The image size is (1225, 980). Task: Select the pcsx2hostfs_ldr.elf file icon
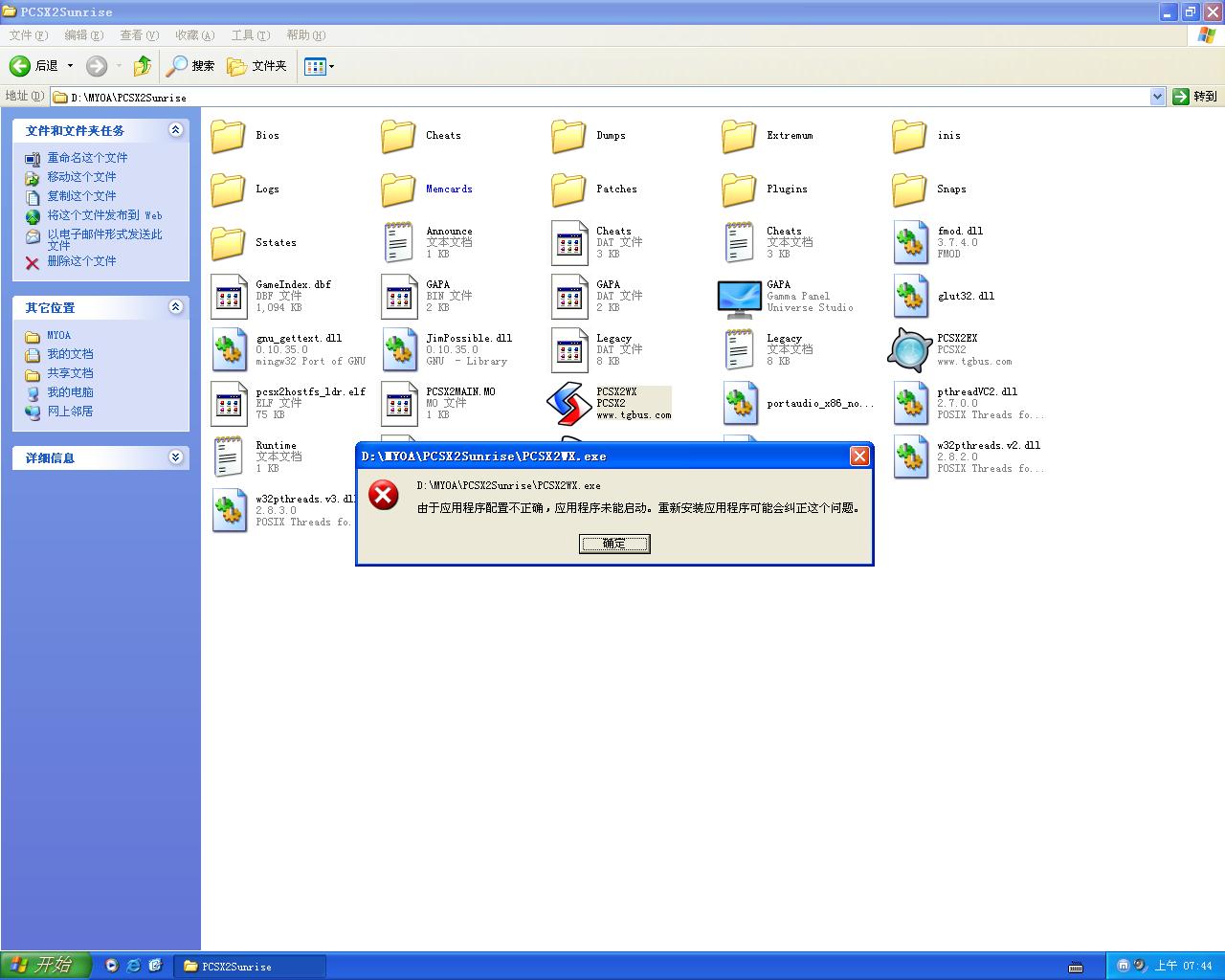point(229,404)
